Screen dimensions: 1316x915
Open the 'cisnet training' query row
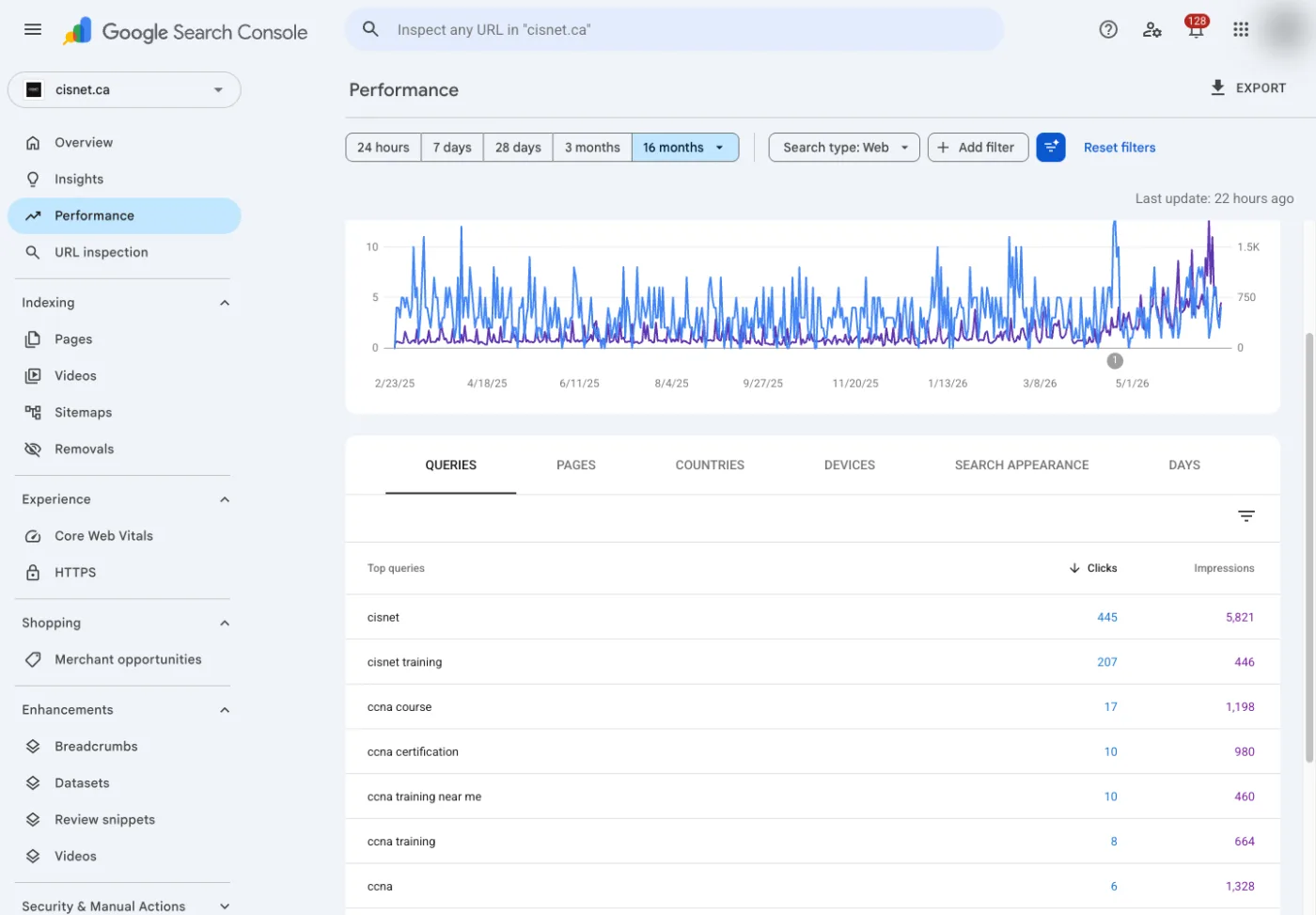pos(812,662)
